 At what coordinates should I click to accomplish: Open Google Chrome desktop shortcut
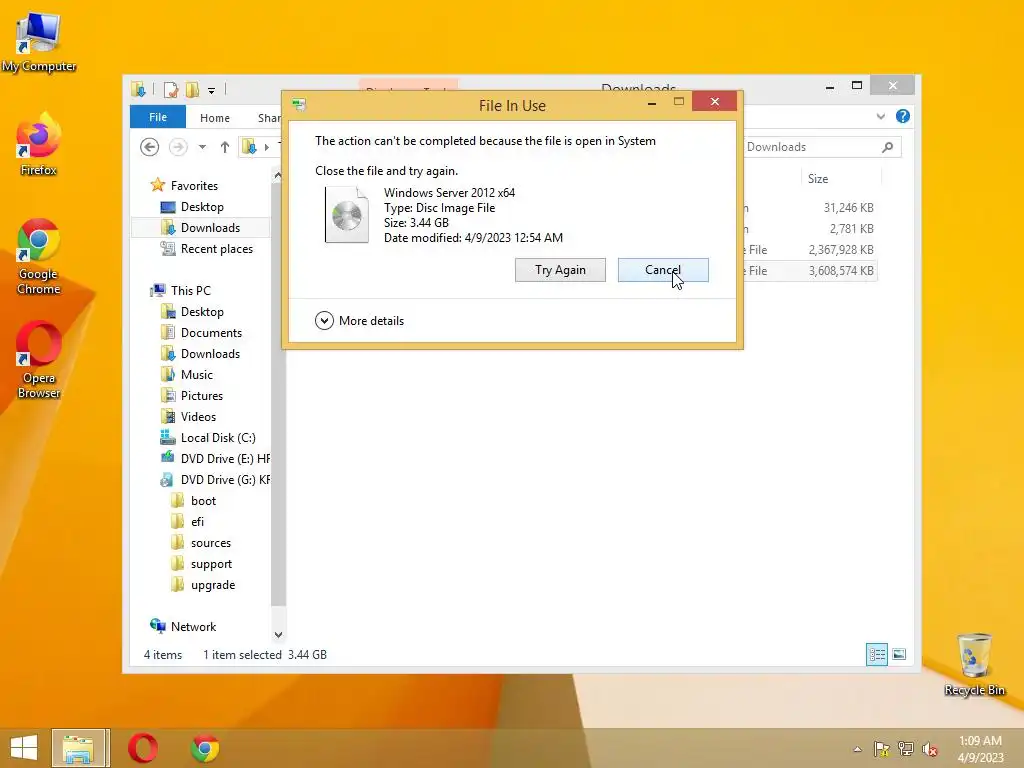click(x=39, y=257)
